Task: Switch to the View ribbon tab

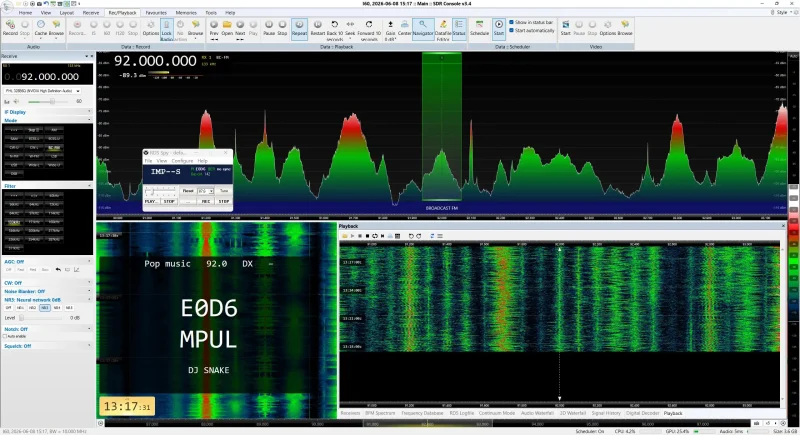Action: click(x=46, y=13)
